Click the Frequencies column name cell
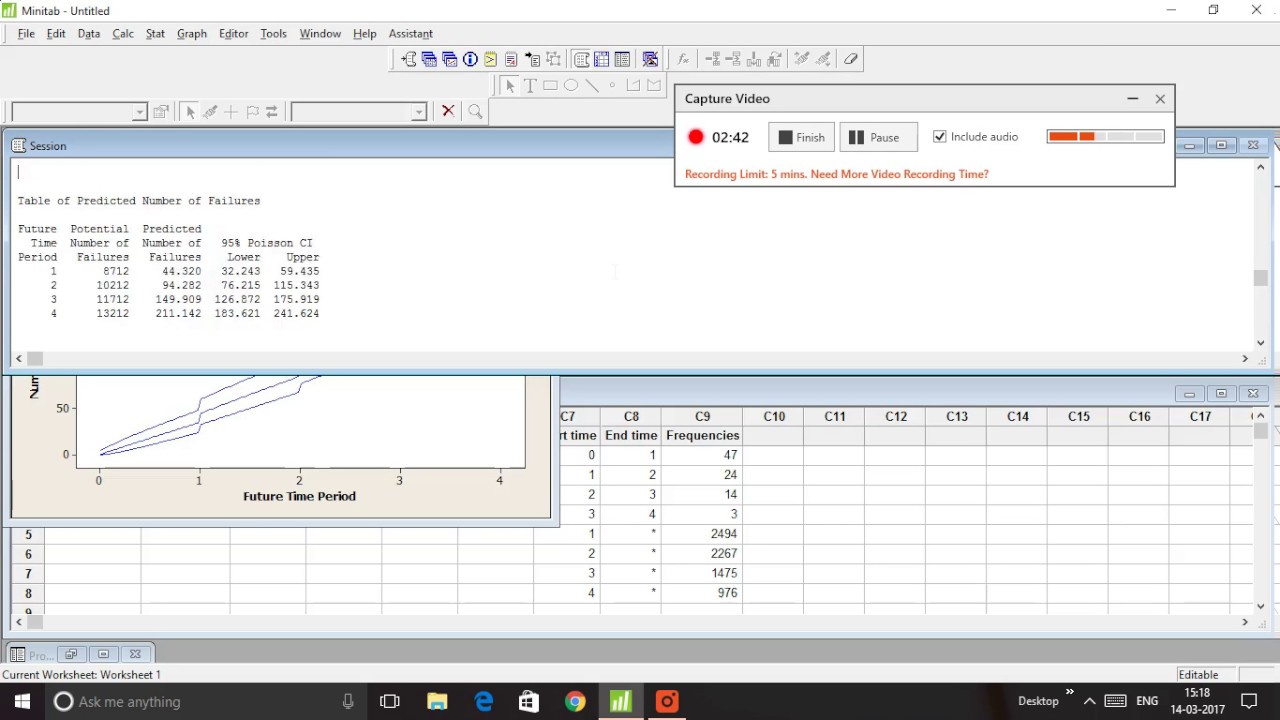The image size is (1280, 720). point(702,435)
